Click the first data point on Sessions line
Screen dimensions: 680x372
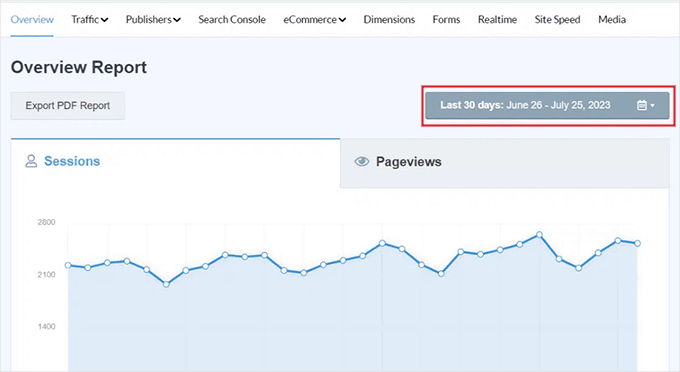tap(68, 265)
